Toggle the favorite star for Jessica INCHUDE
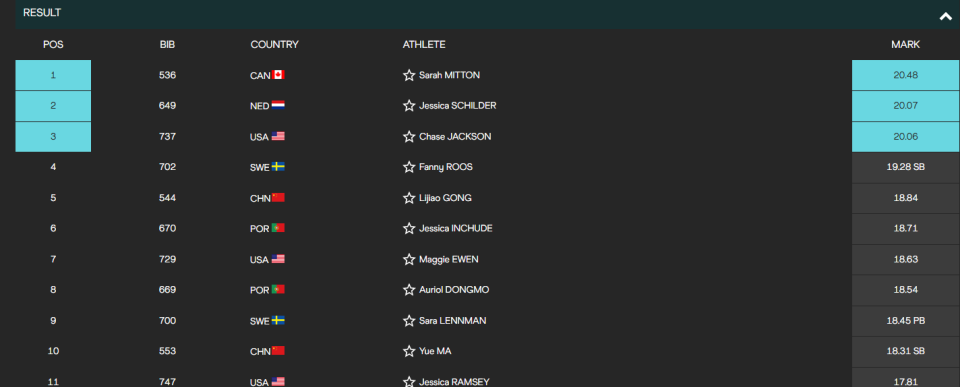Screen dimensions: 960x387 pos(409,228)
